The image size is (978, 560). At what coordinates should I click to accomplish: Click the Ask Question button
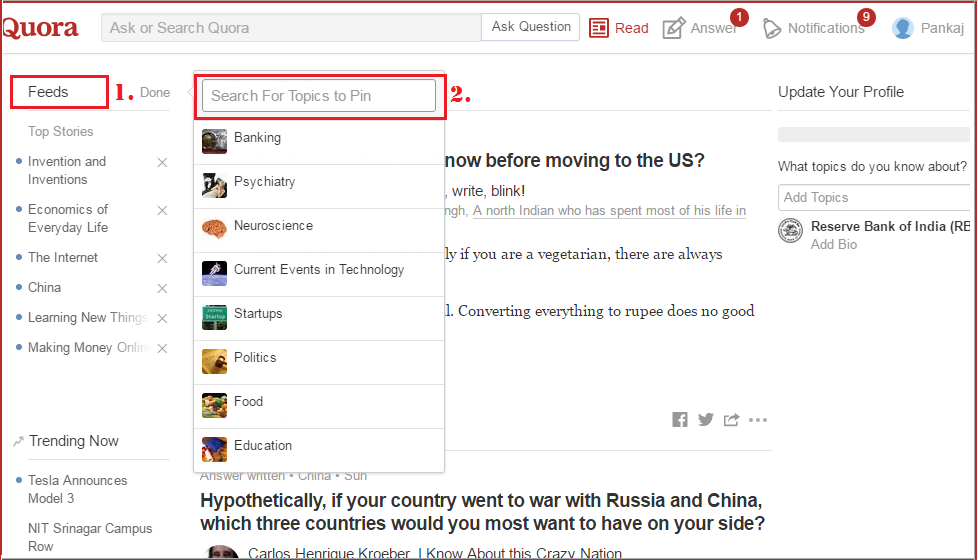pyautogui.click(x=531, y=27)
